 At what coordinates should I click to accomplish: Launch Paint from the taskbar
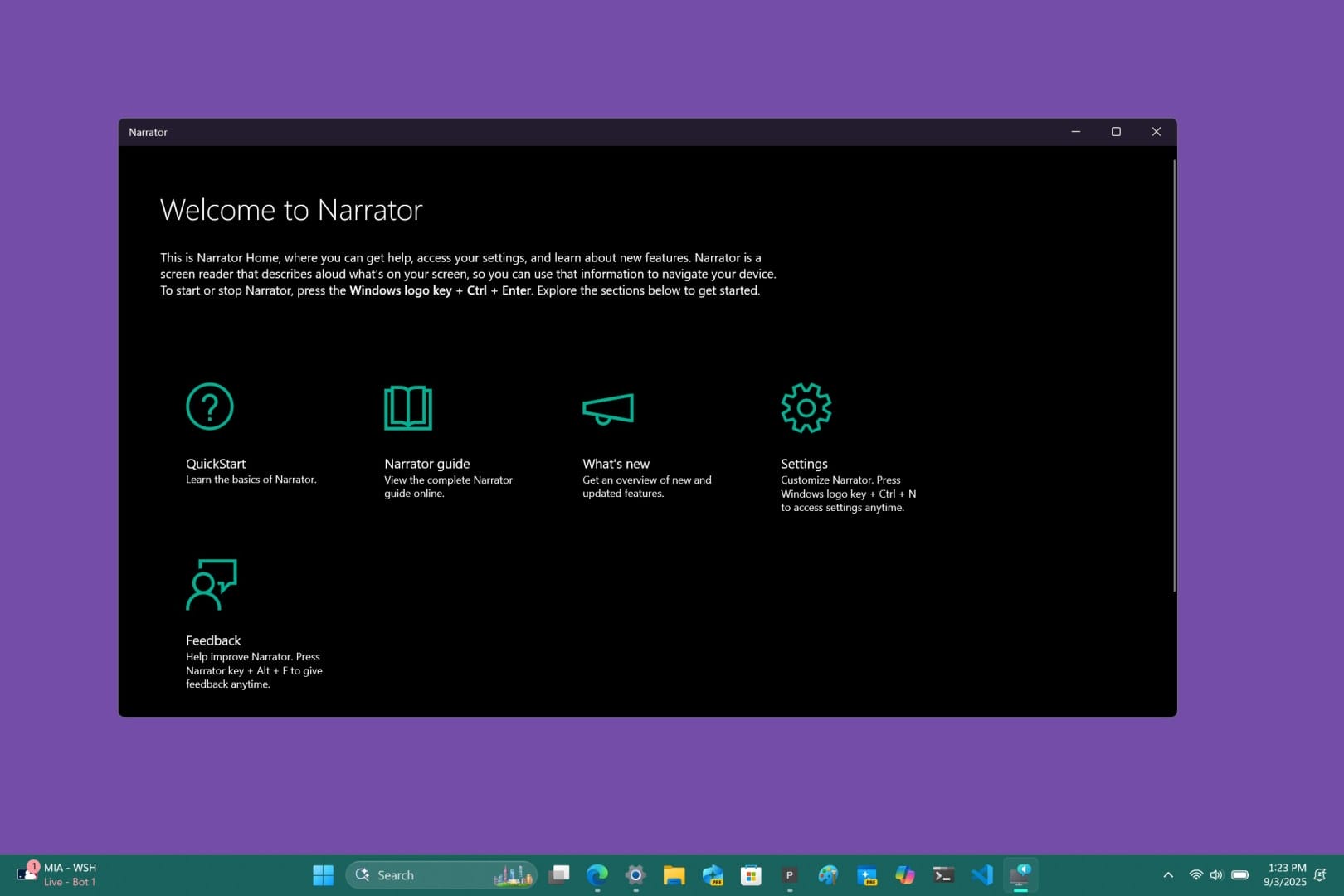pyautogui.click(x=828, y=874)
